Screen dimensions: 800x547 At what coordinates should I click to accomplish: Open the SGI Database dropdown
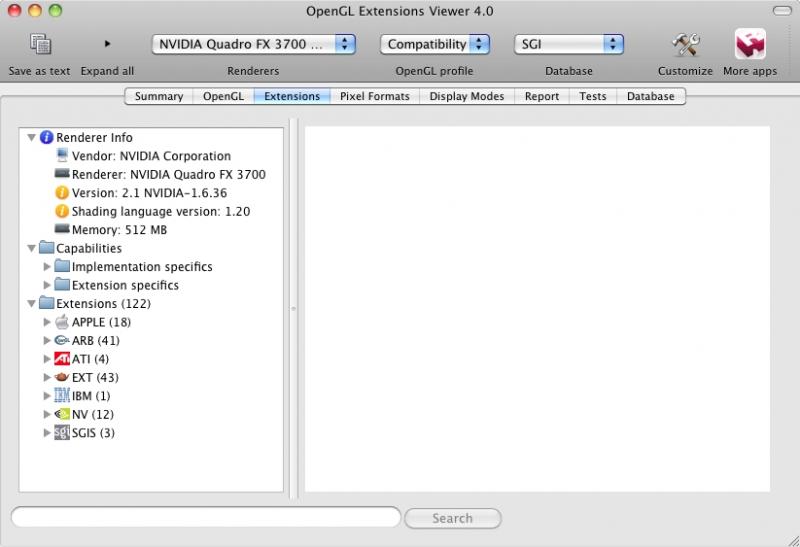coord(569,44)
